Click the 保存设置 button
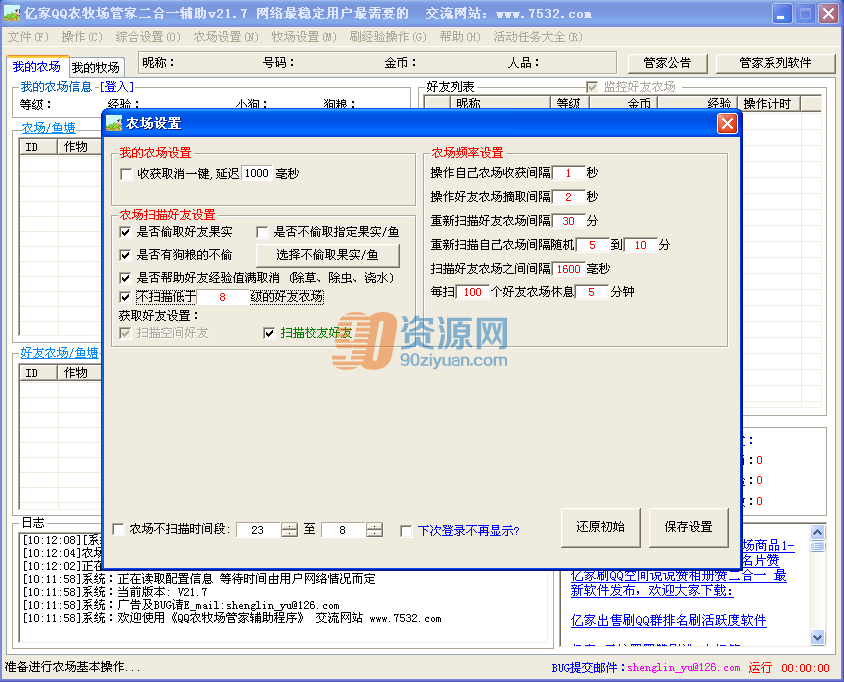844x682 pixels. tap(688, 527)
